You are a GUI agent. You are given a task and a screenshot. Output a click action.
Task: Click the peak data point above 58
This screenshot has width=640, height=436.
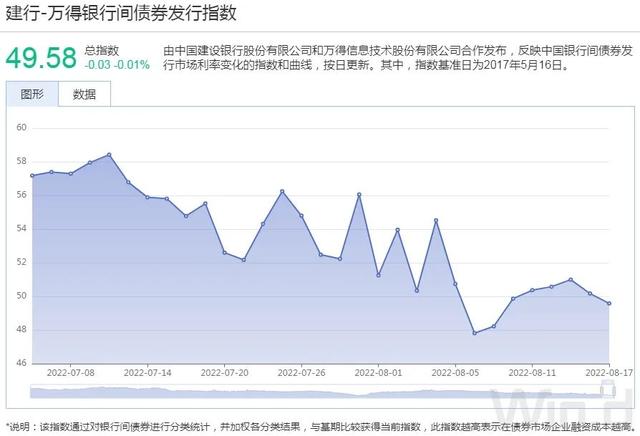click(109, 155)
